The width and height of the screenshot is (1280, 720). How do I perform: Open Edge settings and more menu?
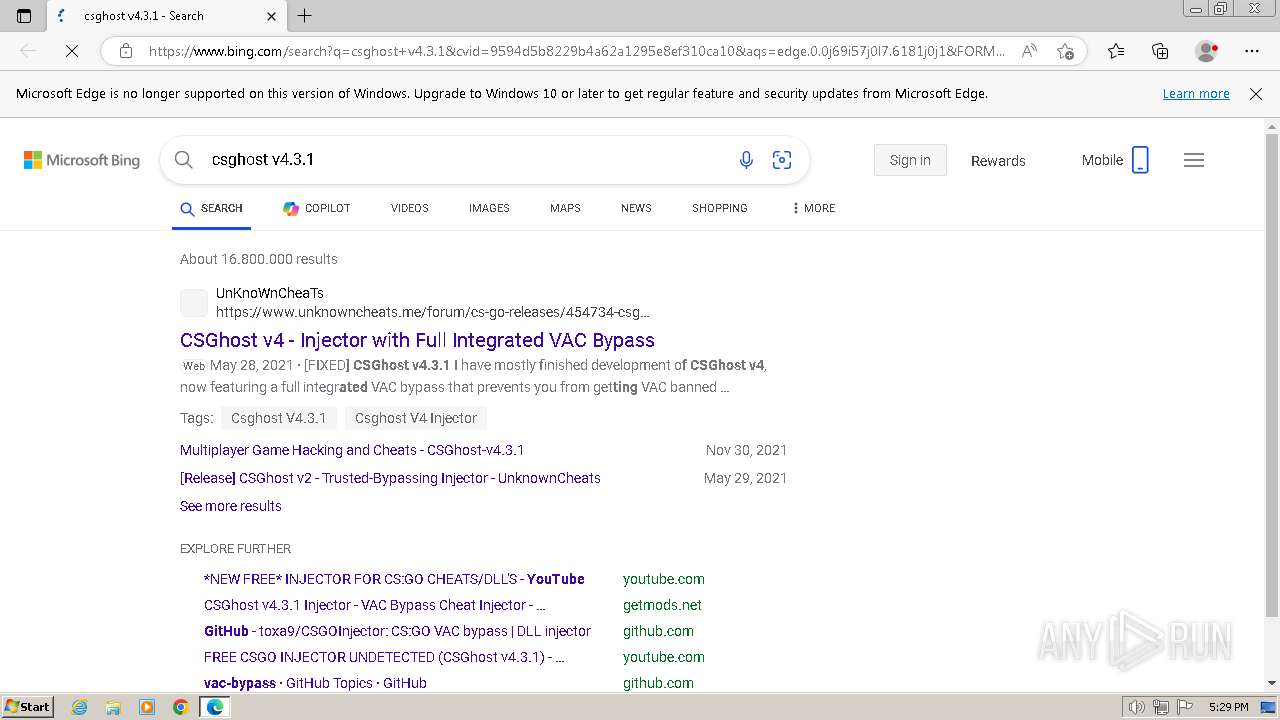click(1252, 51)
